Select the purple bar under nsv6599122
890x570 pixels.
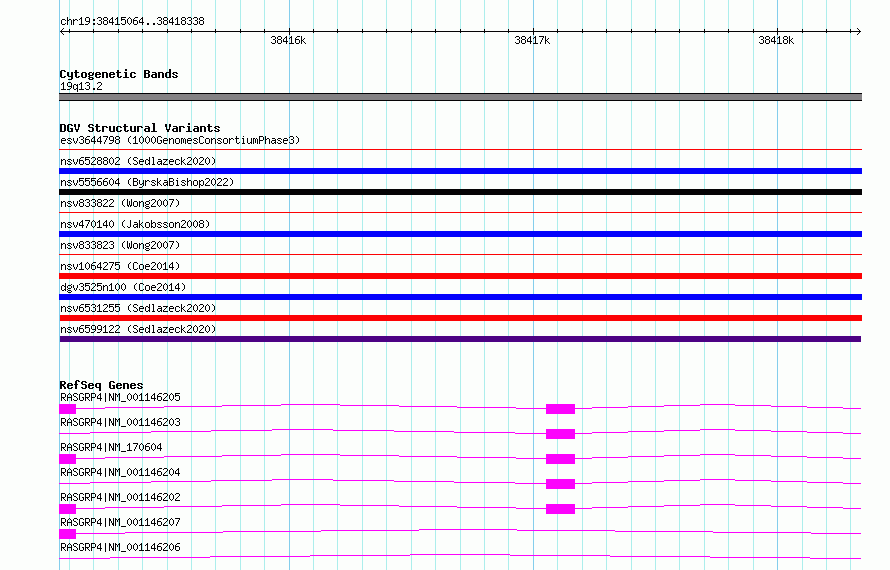pyautogui.click(x=460, y=339)
